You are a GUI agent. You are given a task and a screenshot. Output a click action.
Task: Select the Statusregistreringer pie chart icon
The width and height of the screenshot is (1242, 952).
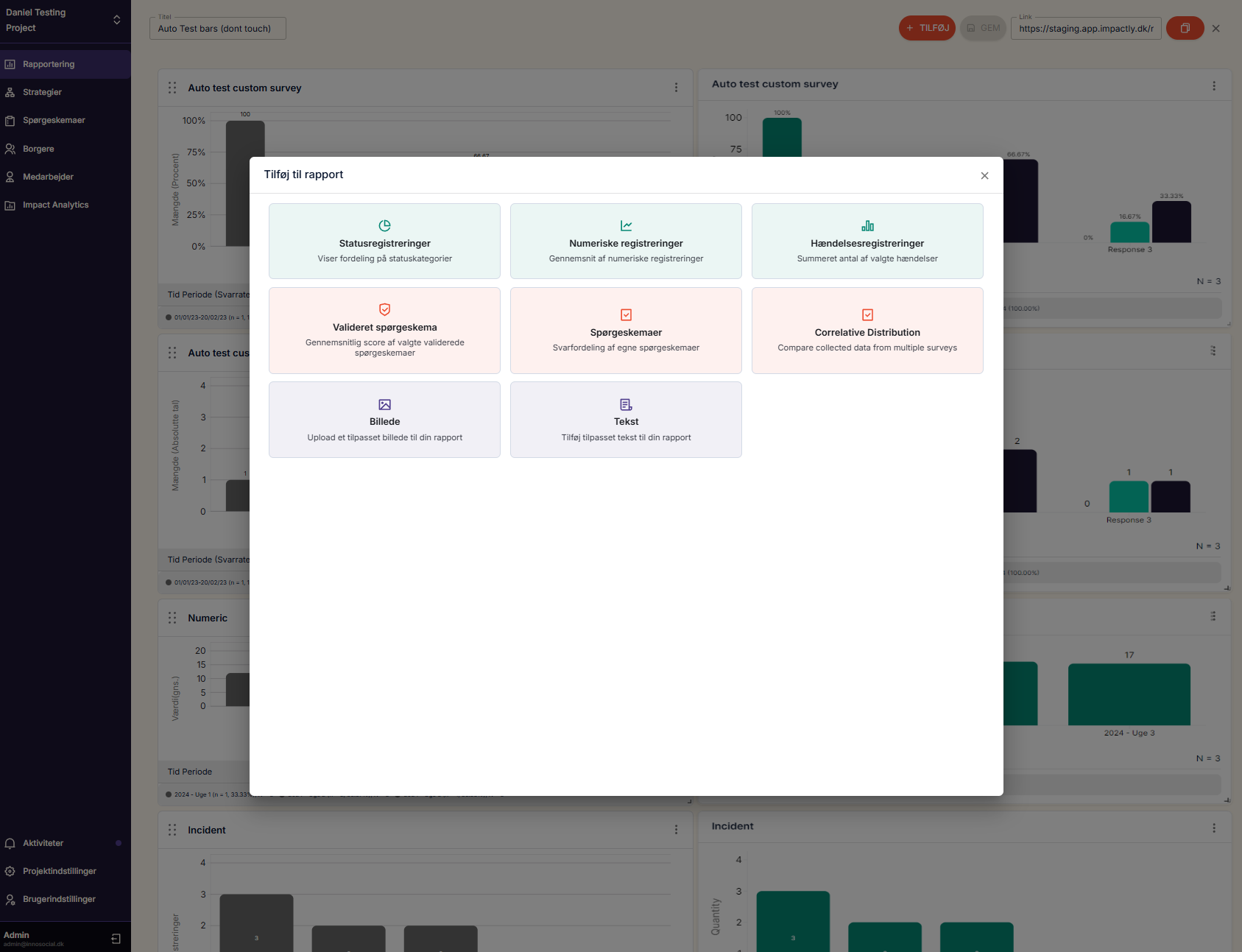click(384, 225)
